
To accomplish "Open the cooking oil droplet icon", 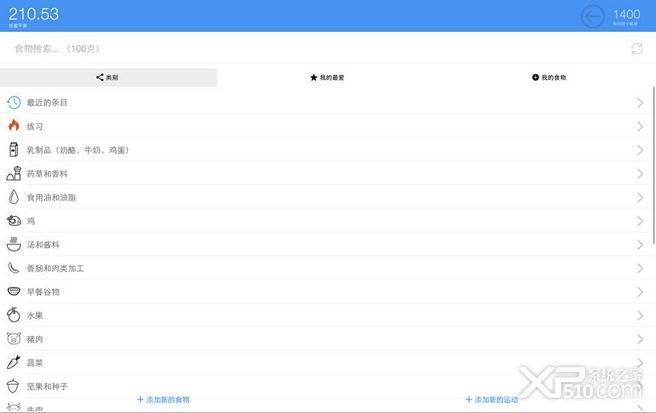I will pyautogui.click(x=14, y=197).
